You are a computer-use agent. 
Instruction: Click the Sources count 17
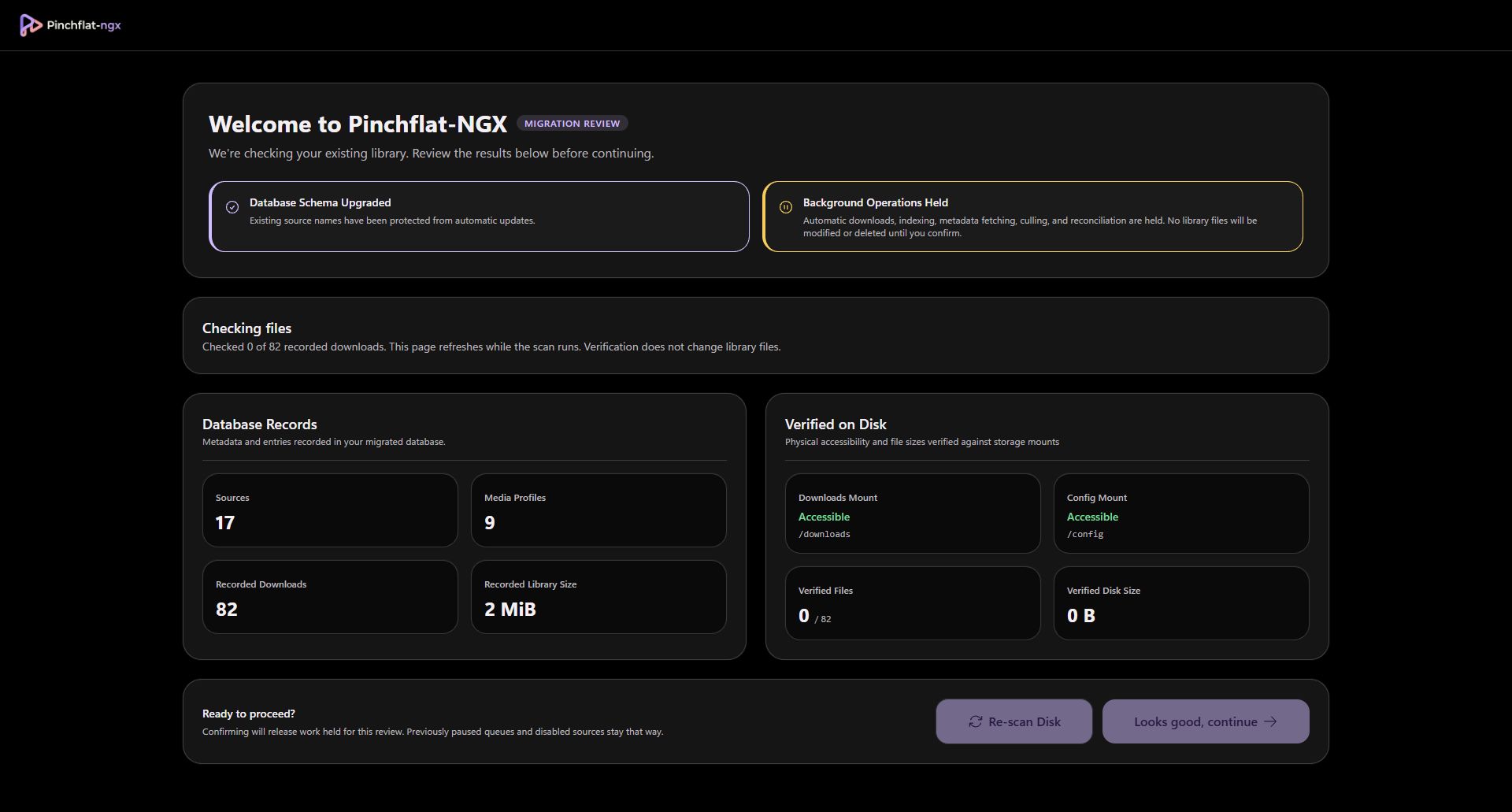(225, 523)
